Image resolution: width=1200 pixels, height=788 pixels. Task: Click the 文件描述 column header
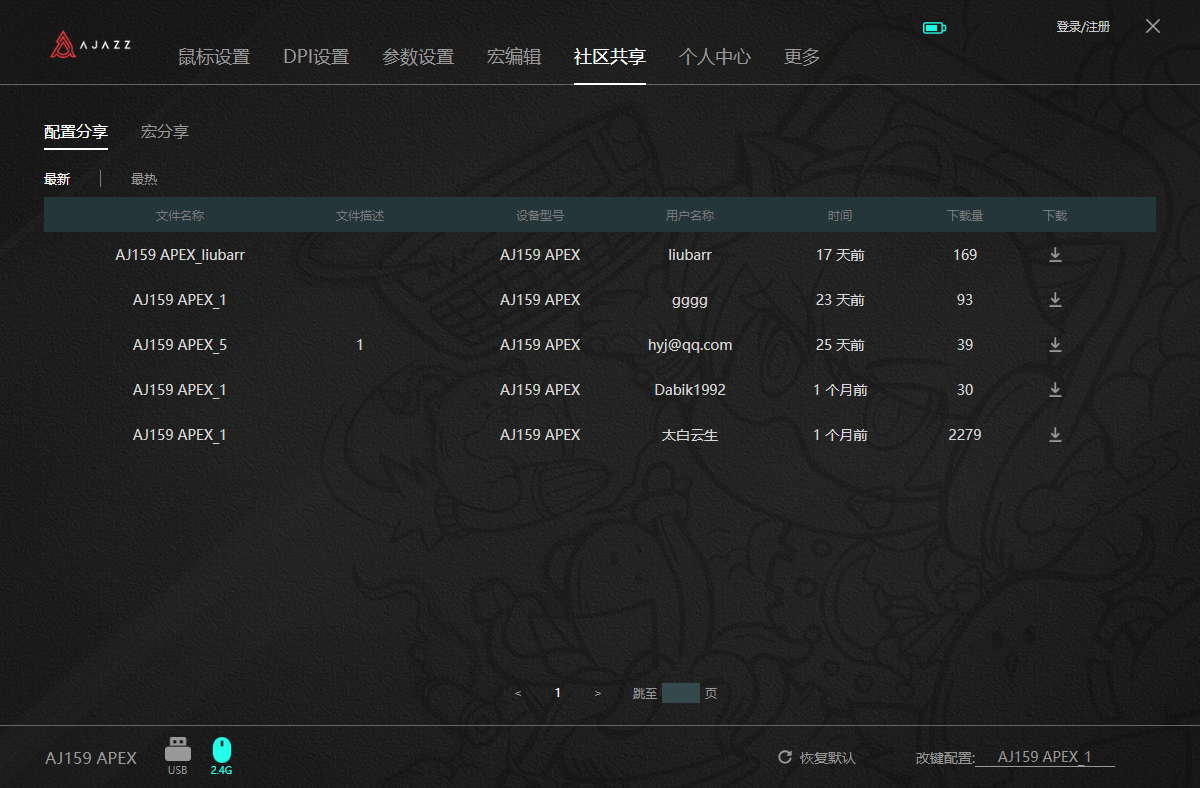[x=360, y=215]
